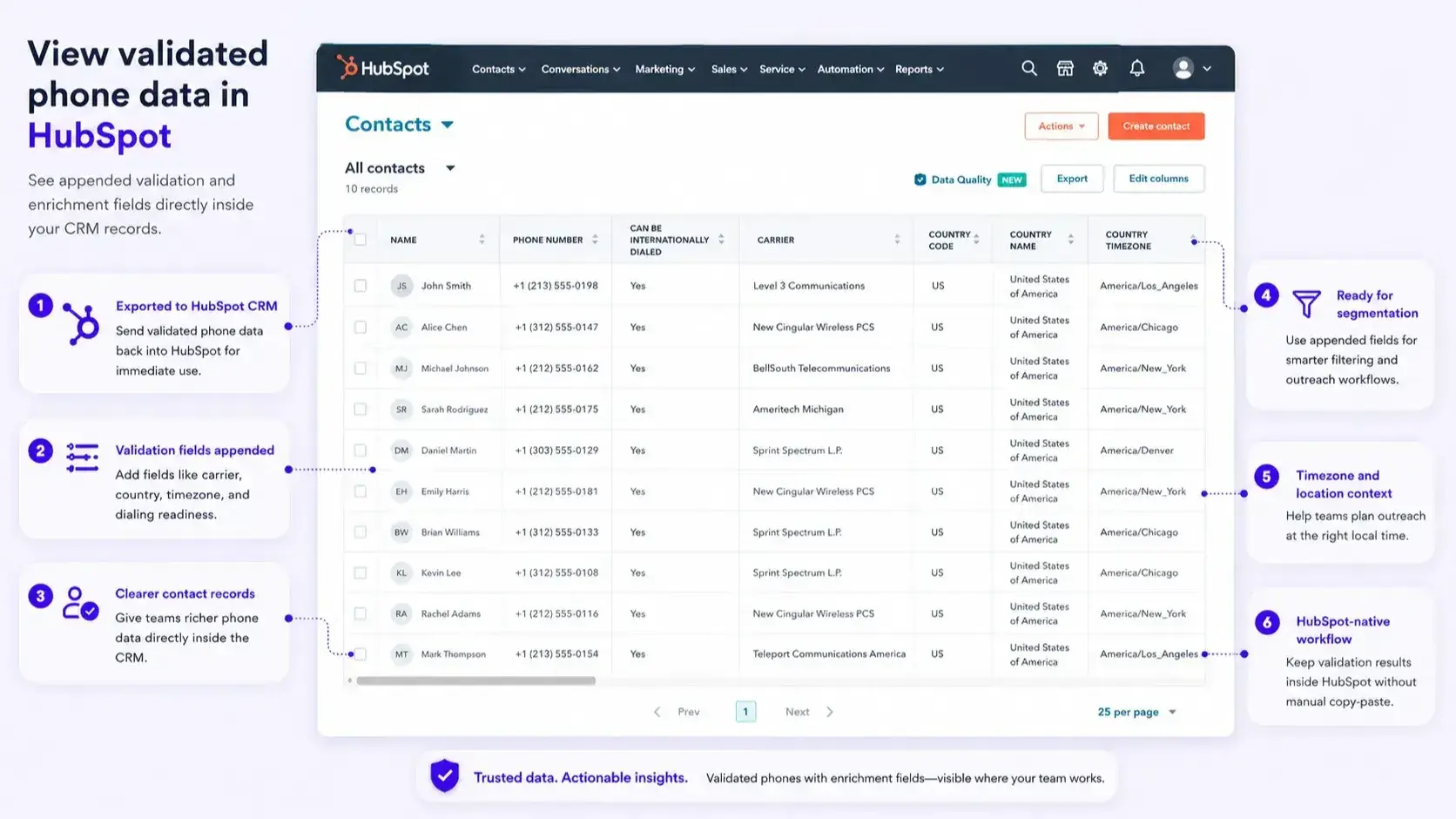1456x819 pixels.
Task: Click EH avatar for Emily Harris
Action: pyautogui.click(x=401, y=491)
